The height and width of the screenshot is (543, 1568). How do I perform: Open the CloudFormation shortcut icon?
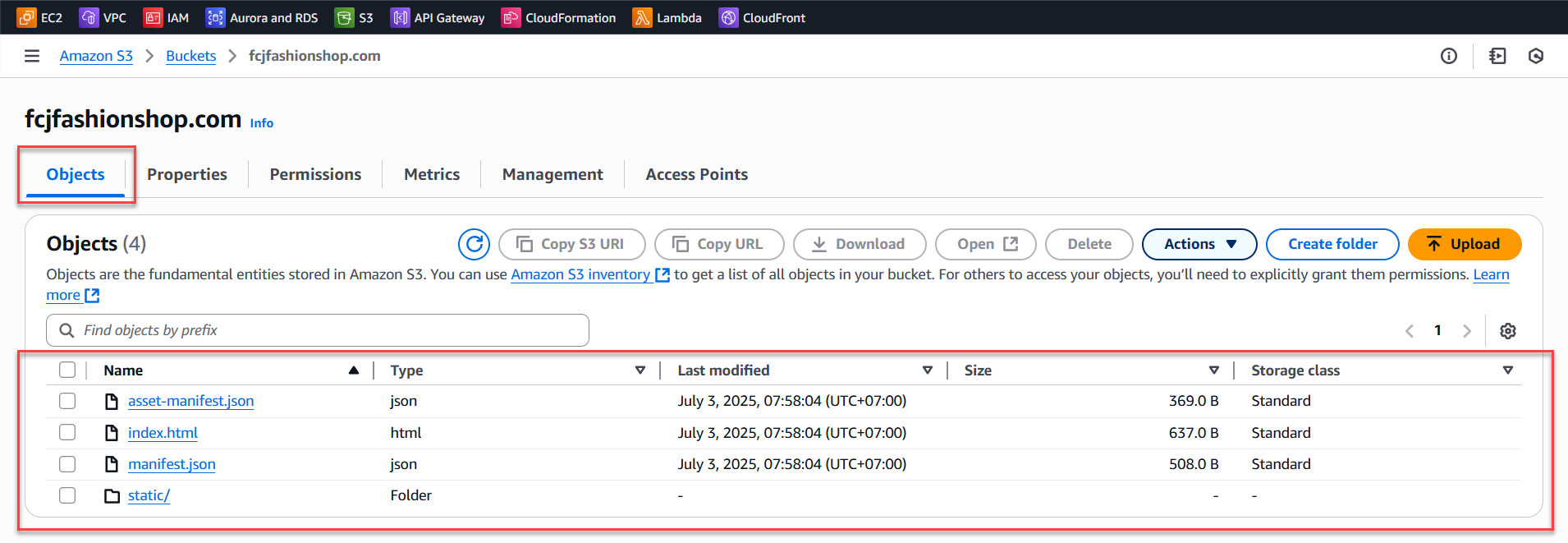pos(511,17)
